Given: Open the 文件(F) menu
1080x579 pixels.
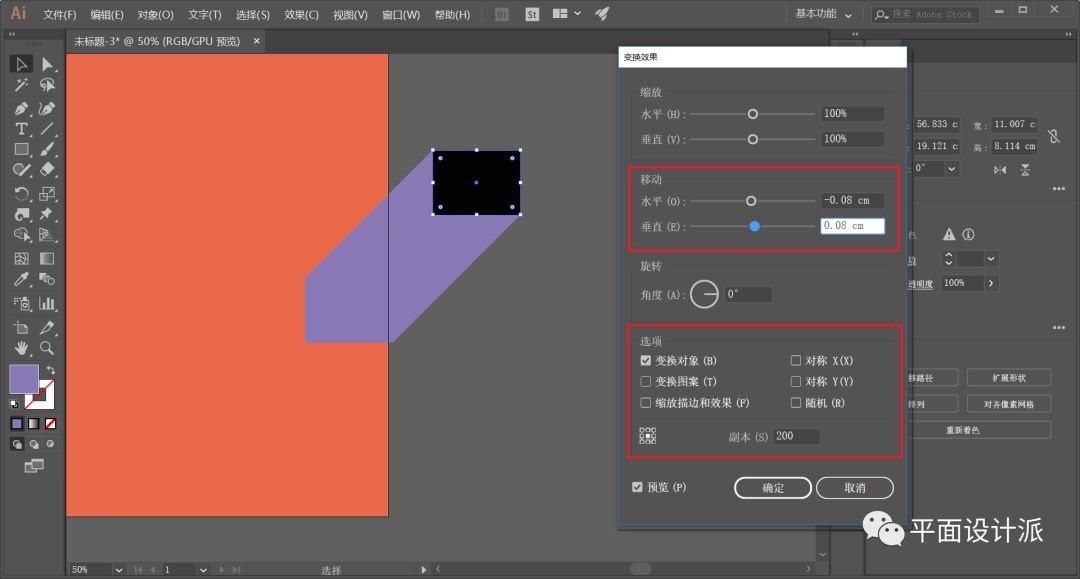Looking at the screenshot, I should coord(59,15).
